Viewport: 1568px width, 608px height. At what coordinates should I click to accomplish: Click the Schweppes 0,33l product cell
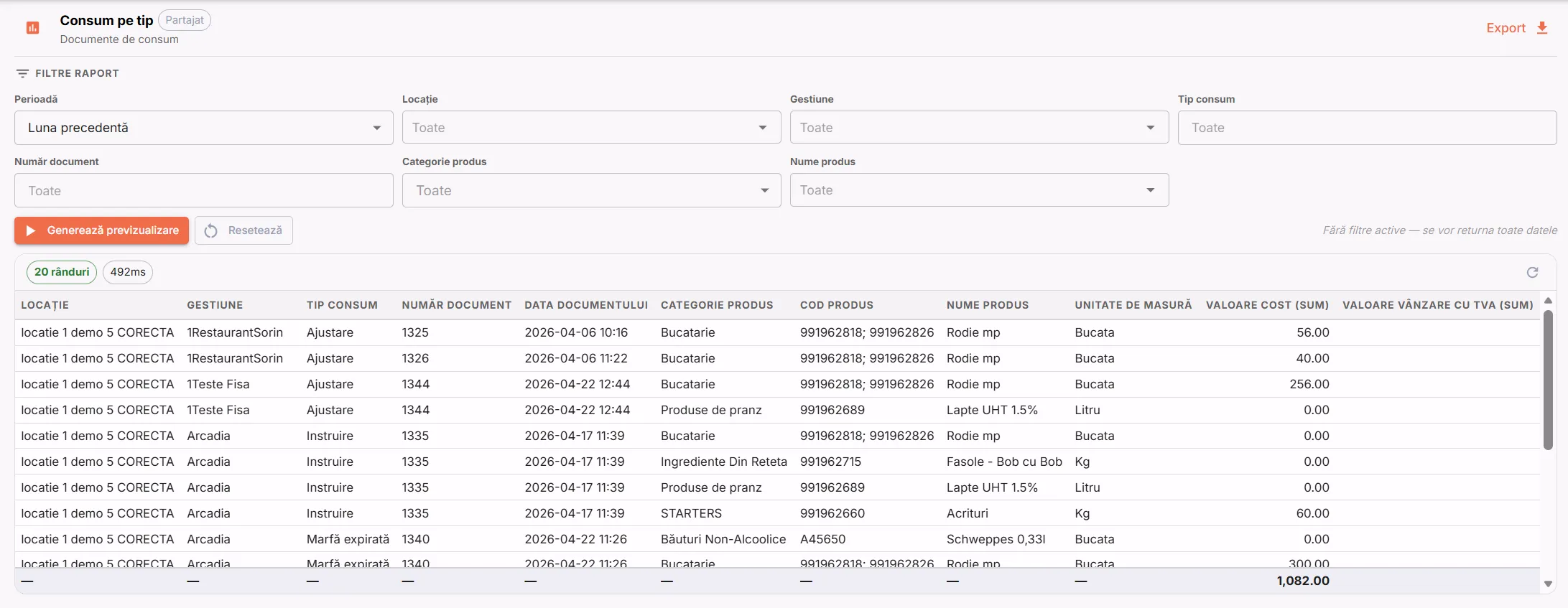pos(996,539)
